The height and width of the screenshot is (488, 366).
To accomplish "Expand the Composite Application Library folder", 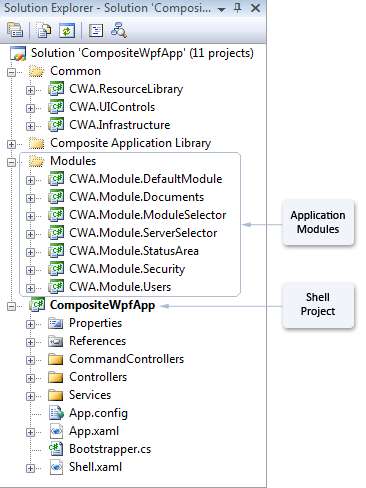I will (11, 144).
